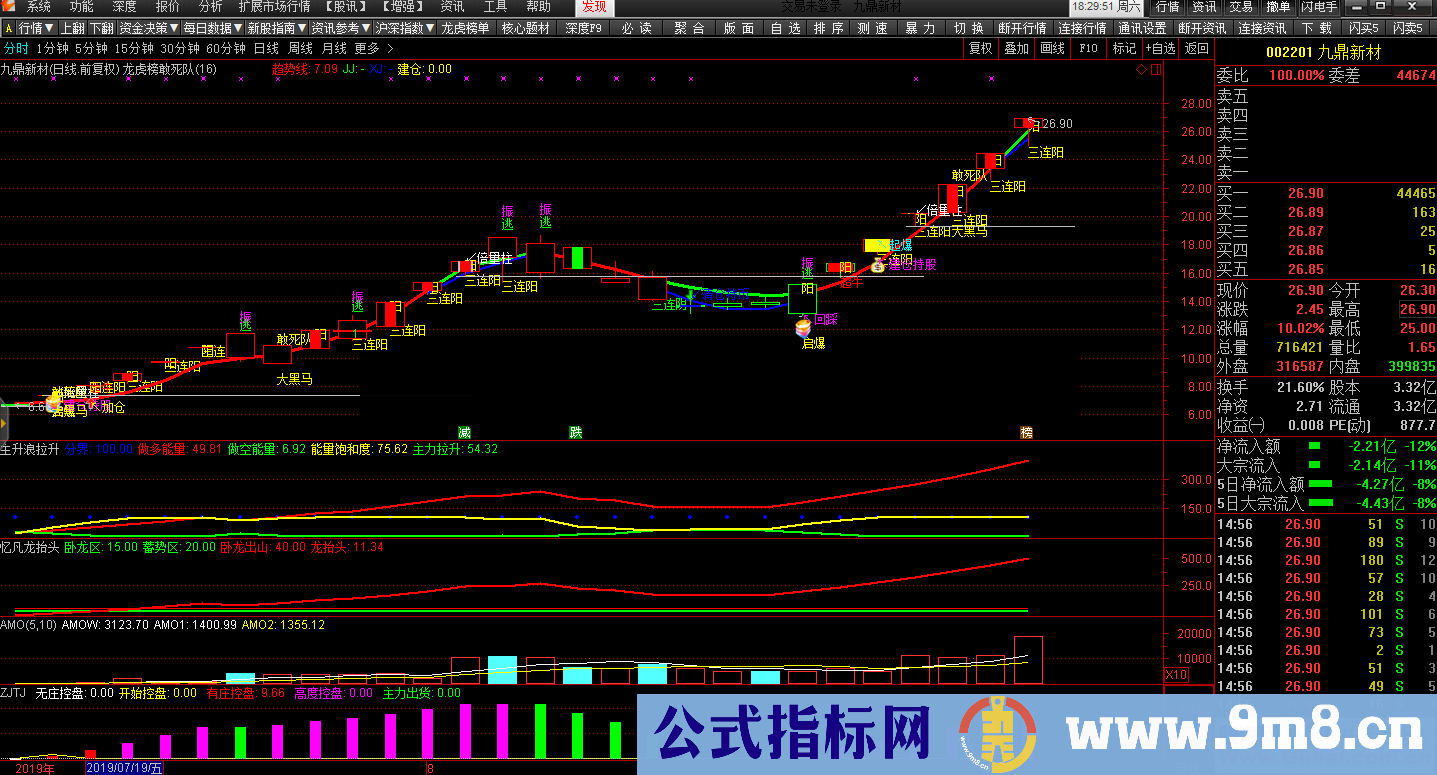Click the 闪电手 button in title bar
Image resolution: width=1437 pixels, height=775 pixels.
(x=1319, y=7)
